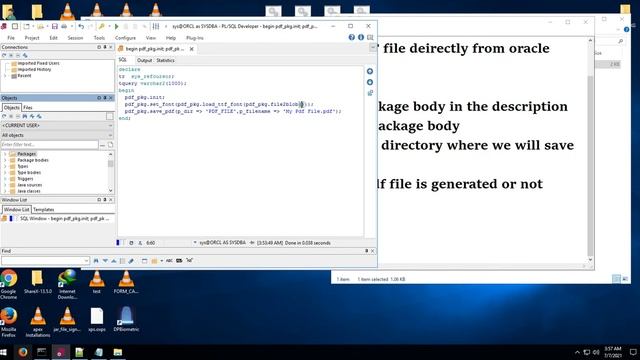The width and height of the screenshot is (640, 360).
Task: Run the script with the green Execute arrow
Action: pyautogui.click(x=116, y=27)
